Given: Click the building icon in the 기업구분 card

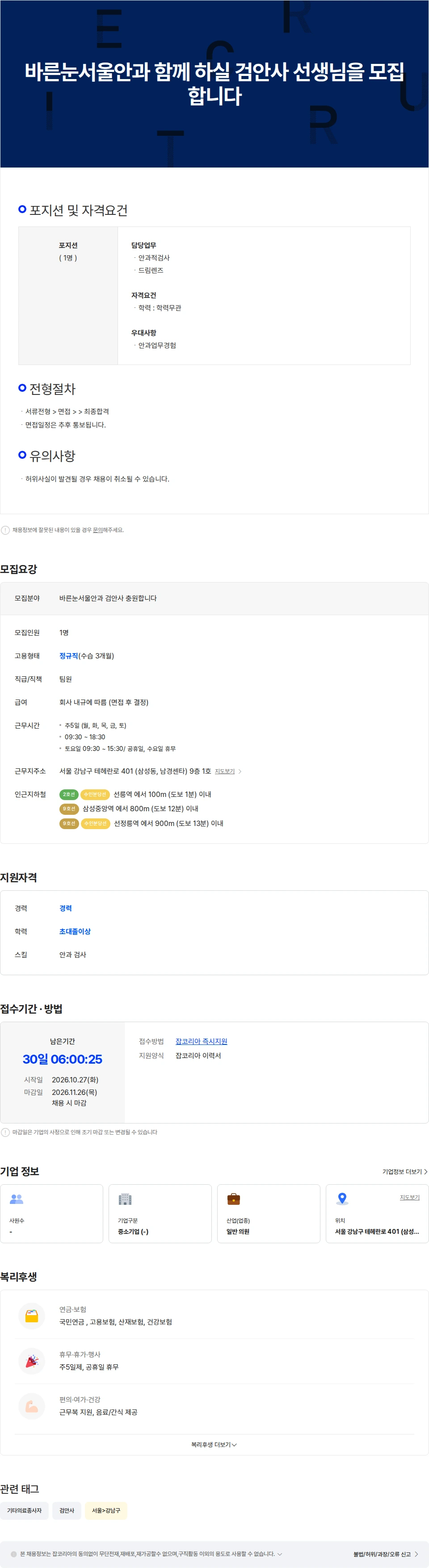Looking at the screenshot, I should [x=125, y=1199].
